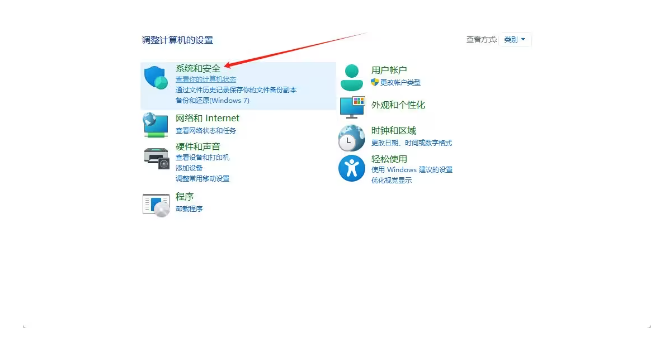
Task: Click the Ease of Access blue icon
Action: (x=351, y=168)
